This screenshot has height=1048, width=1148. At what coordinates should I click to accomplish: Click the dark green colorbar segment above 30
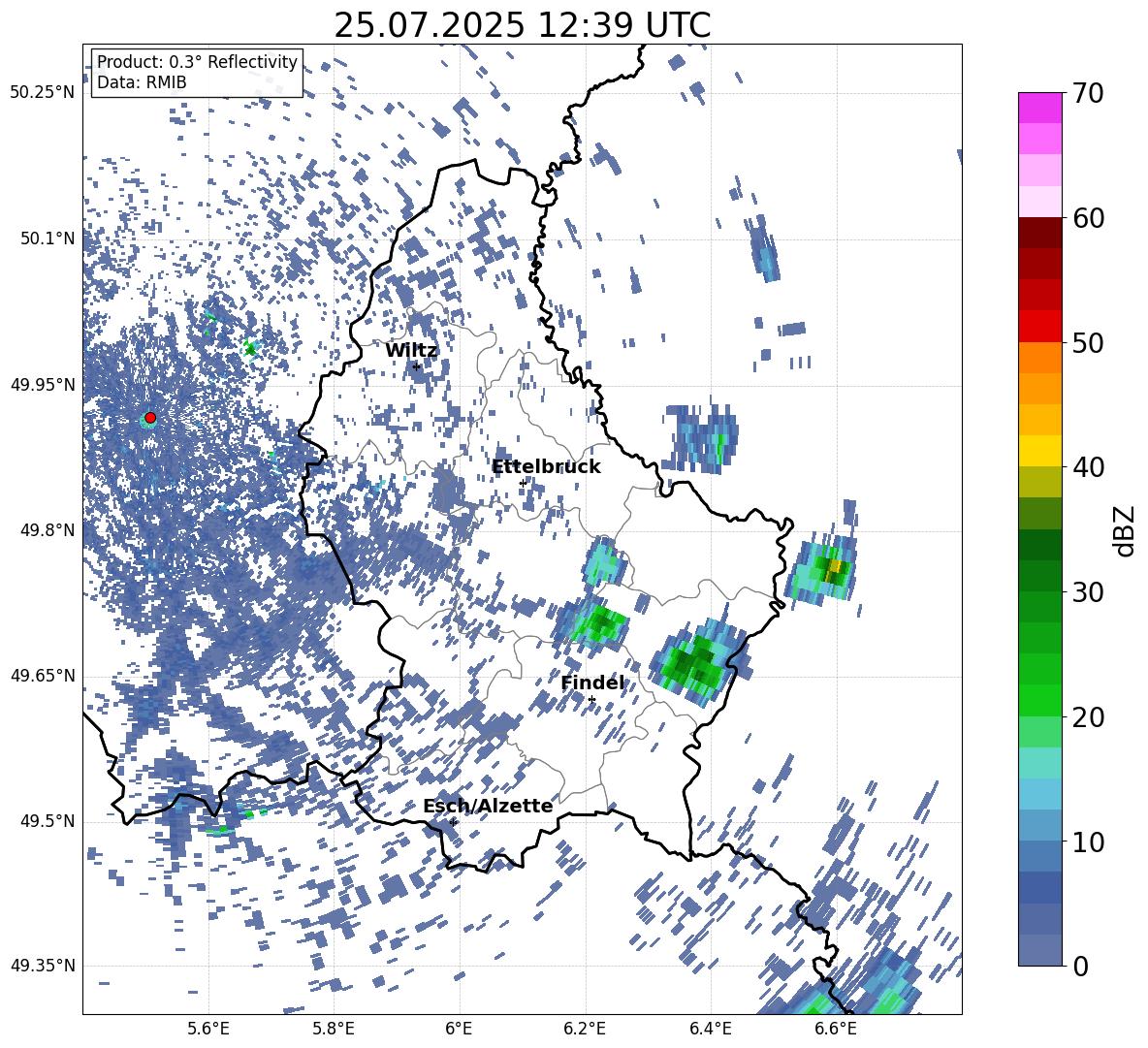point(1039,545)
